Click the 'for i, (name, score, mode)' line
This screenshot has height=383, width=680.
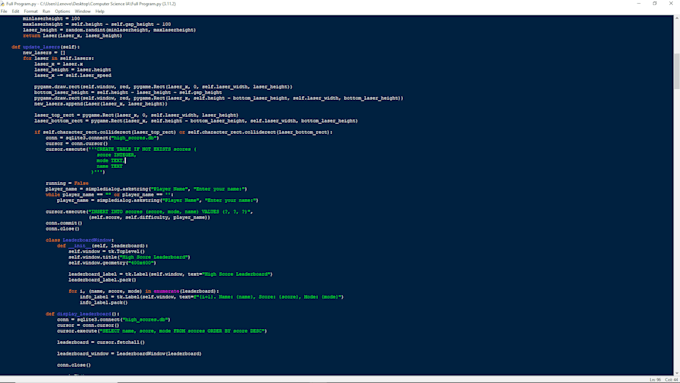[x=144, y=291]
